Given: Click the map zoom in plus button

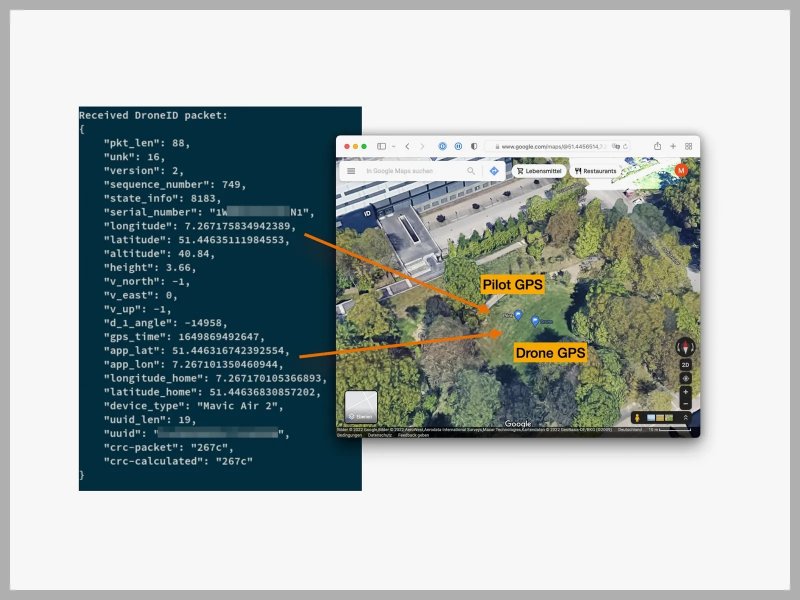Looking at the screenshot, I should (685, 392).
